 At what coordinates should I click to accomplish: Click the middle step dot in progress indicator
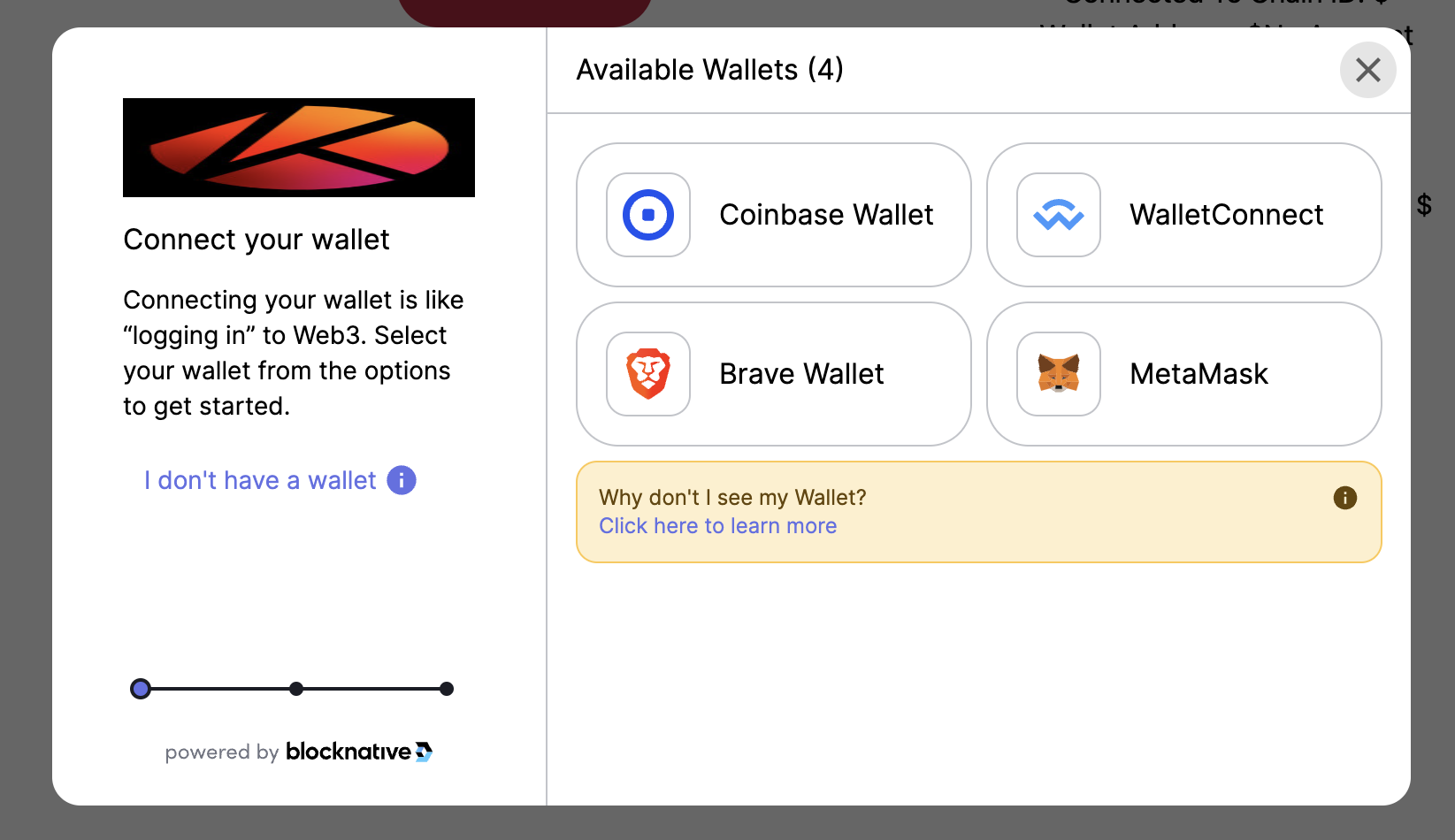click(296, 689)
